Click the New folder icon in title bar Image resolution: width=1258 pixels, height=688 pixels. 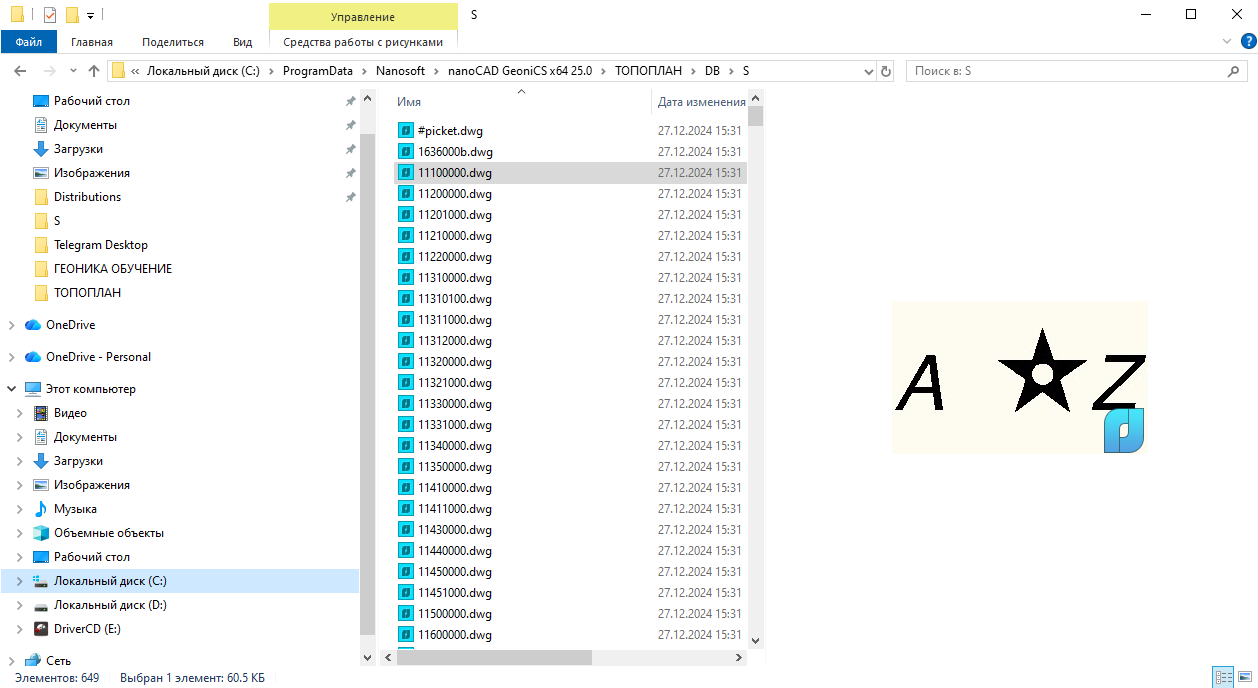72,15
